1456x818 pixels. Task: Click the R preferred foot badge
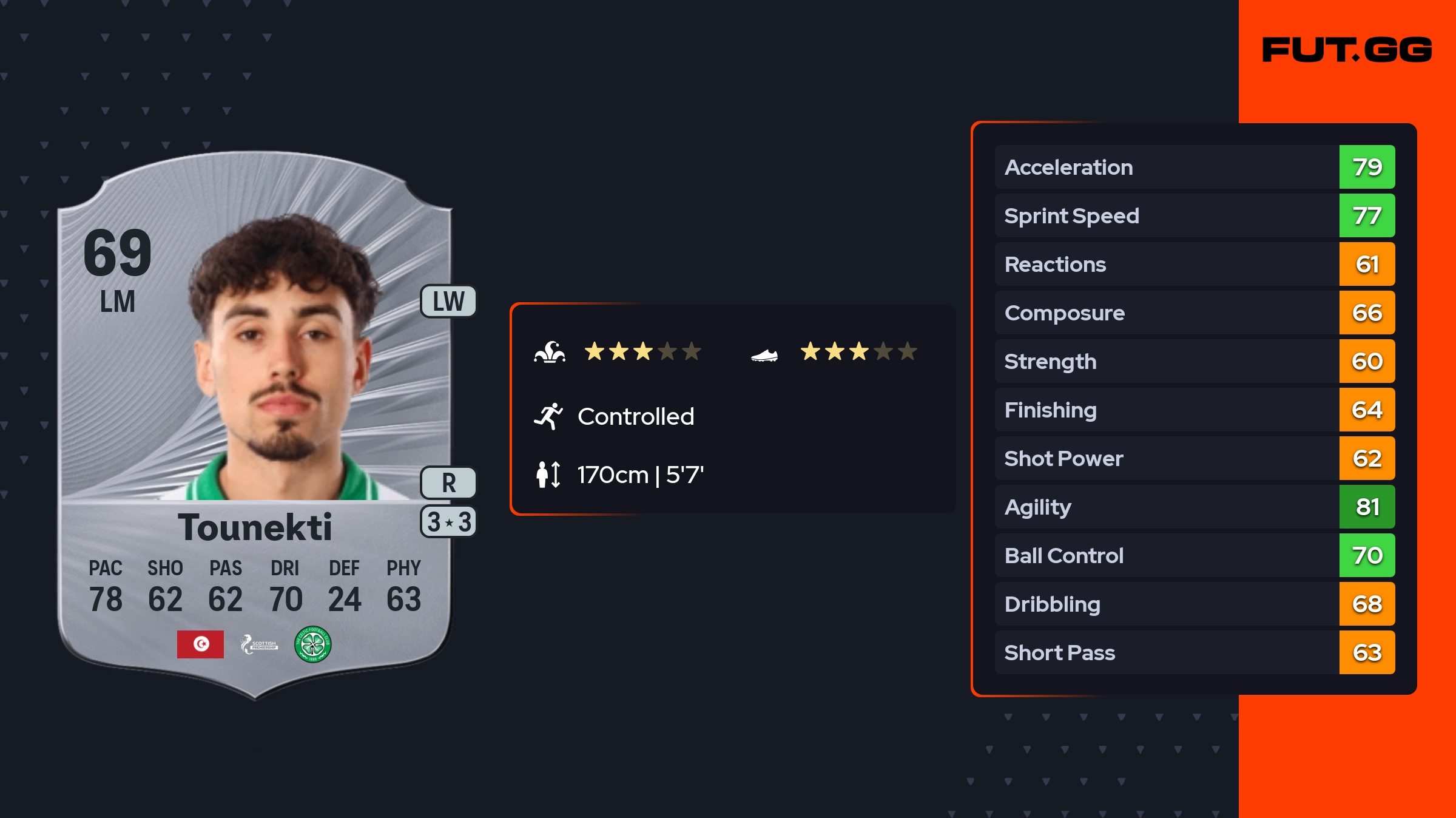tap(448, 483)
